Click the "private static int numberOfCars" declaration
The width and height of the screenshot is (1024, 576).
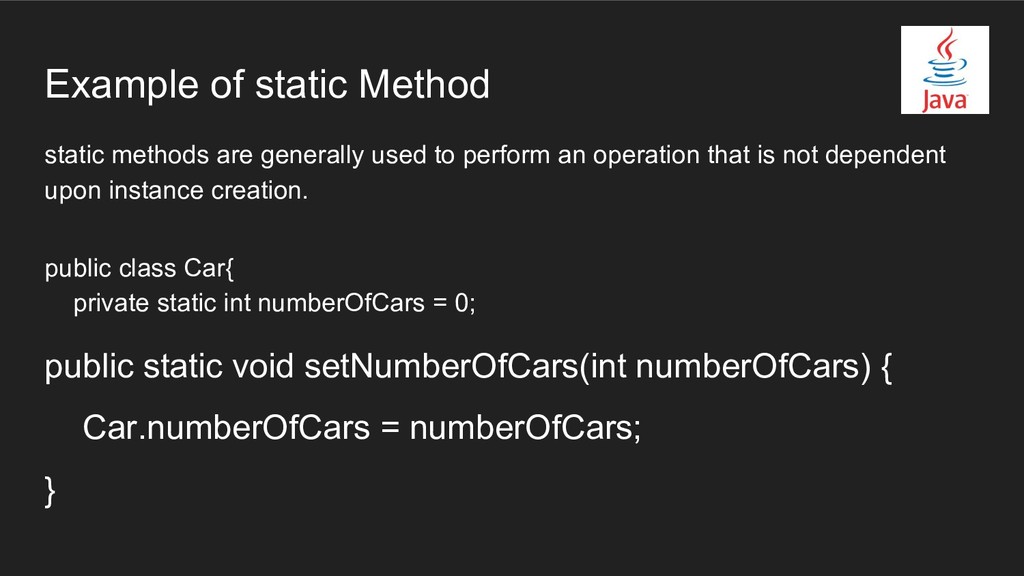point(247,304)
